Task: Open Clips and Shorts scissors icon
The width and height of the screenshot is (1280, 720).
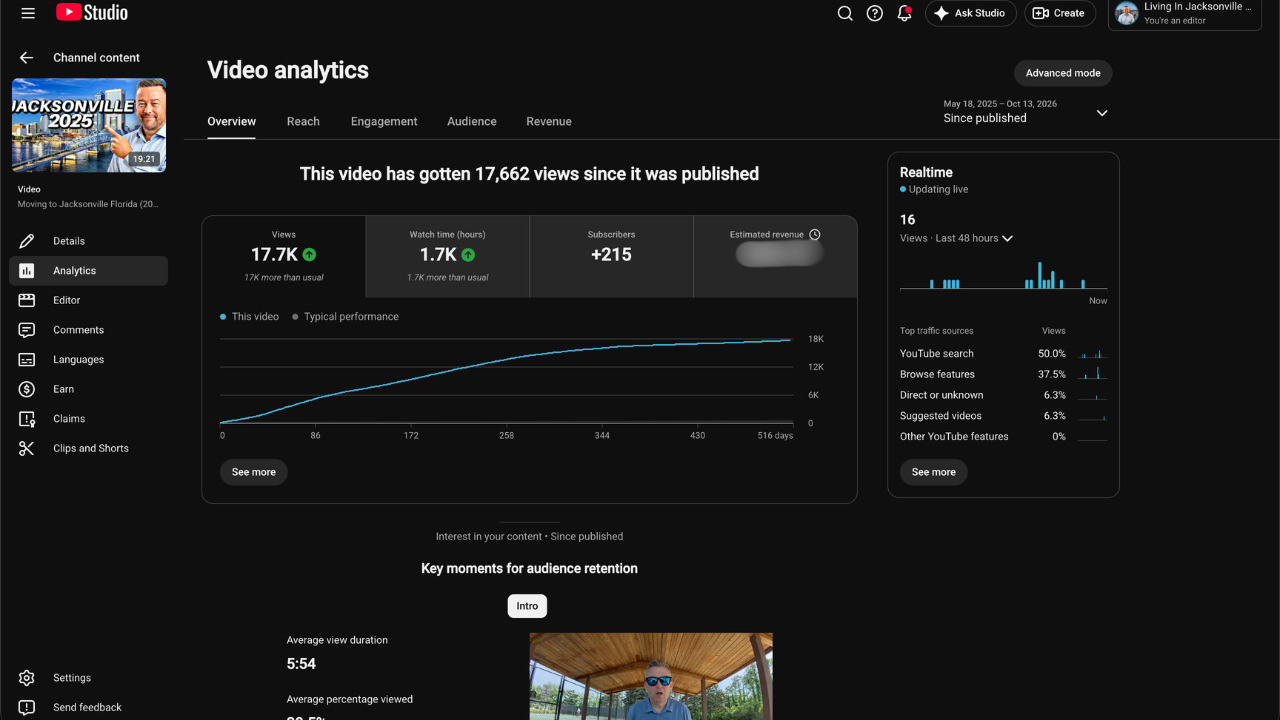Action: pyautogui.click(x=27, y=449)
